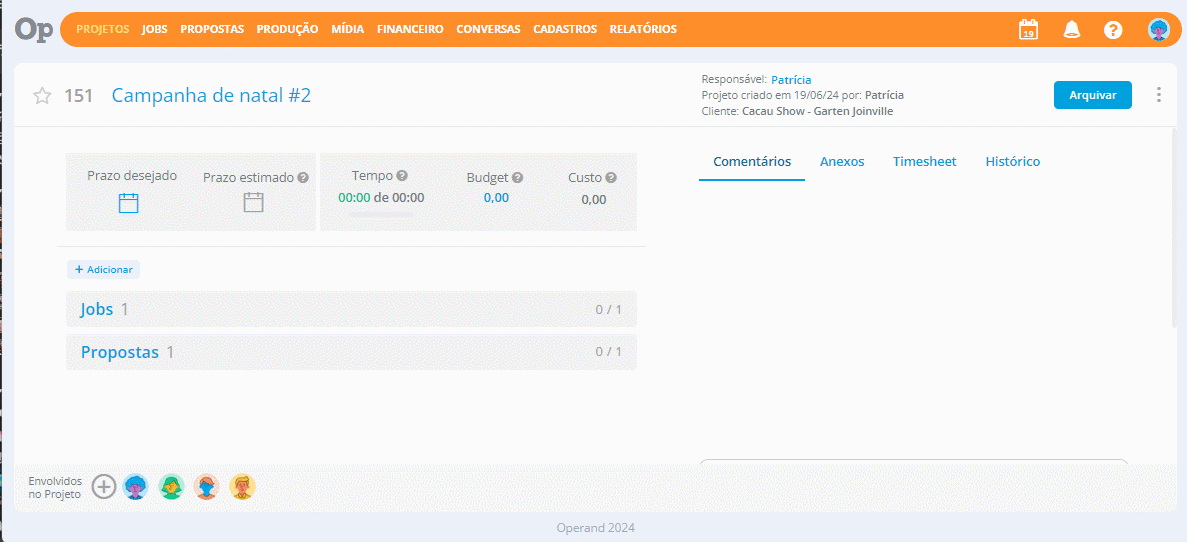Open the calendar icon in top bar
The width and height of the screenshot is (1187, 542).
click(1029, 30)
